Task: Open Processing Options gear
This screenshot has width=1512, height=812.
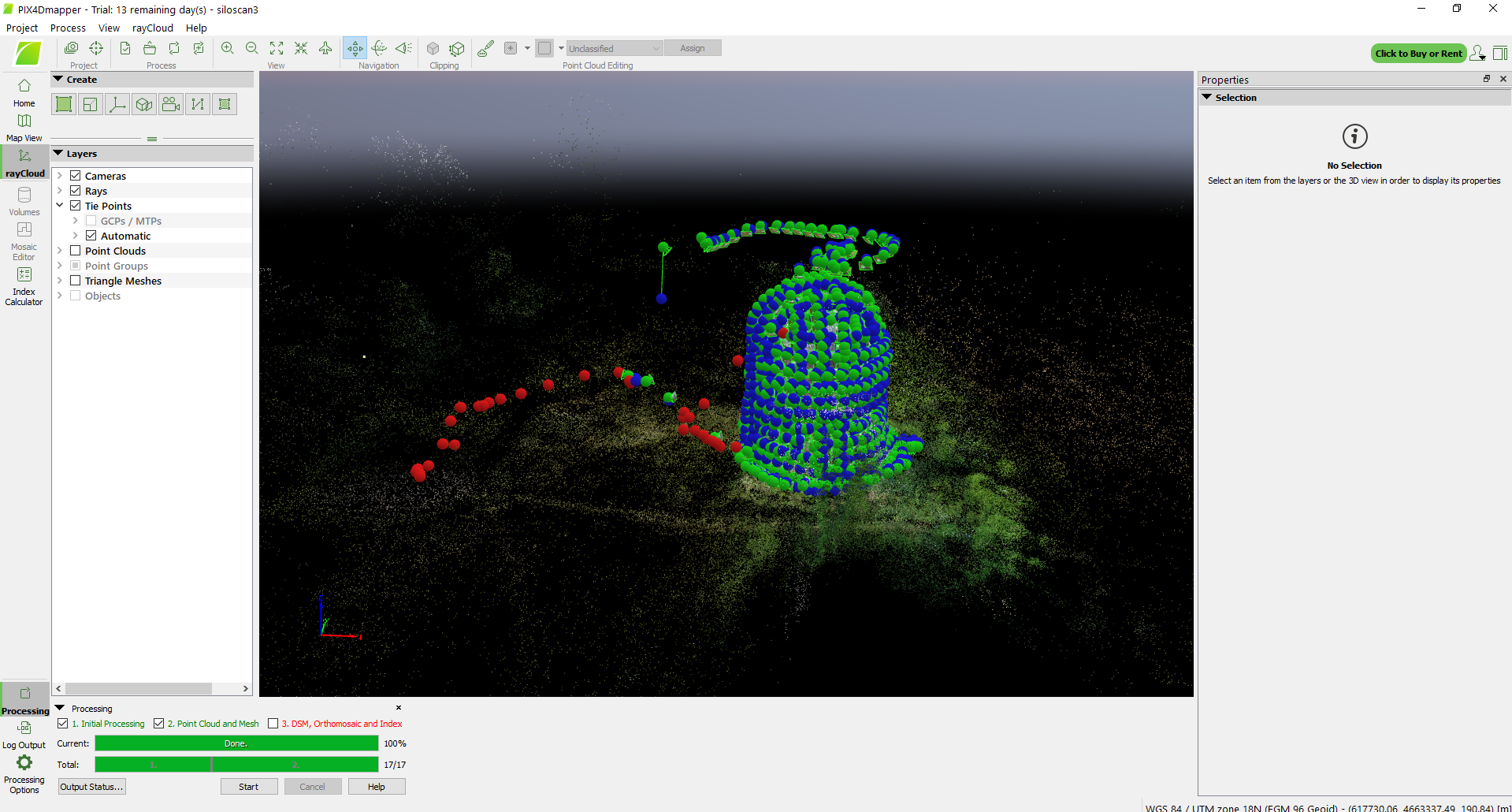Action: 24,774
